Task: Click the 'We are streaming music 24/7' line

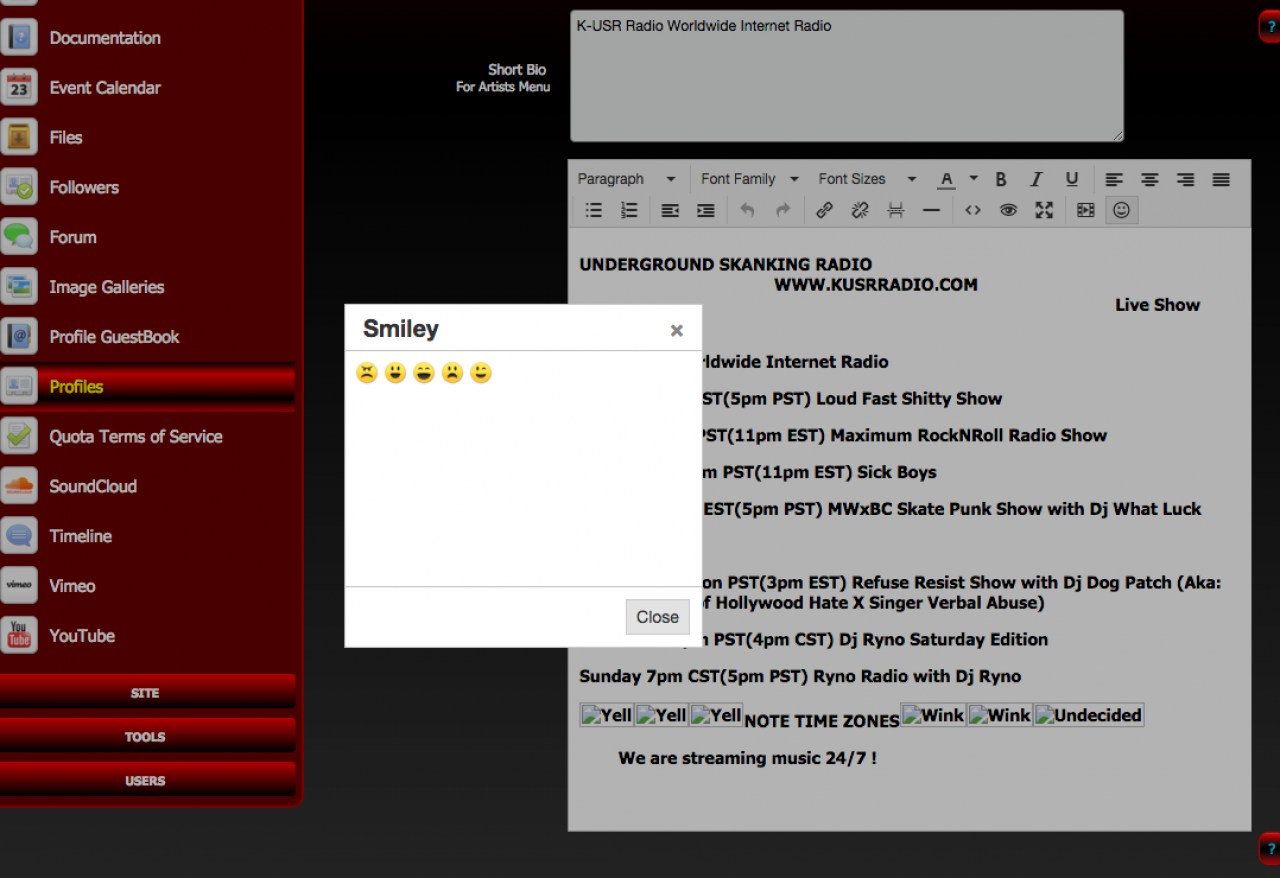Action: (748, 758)
